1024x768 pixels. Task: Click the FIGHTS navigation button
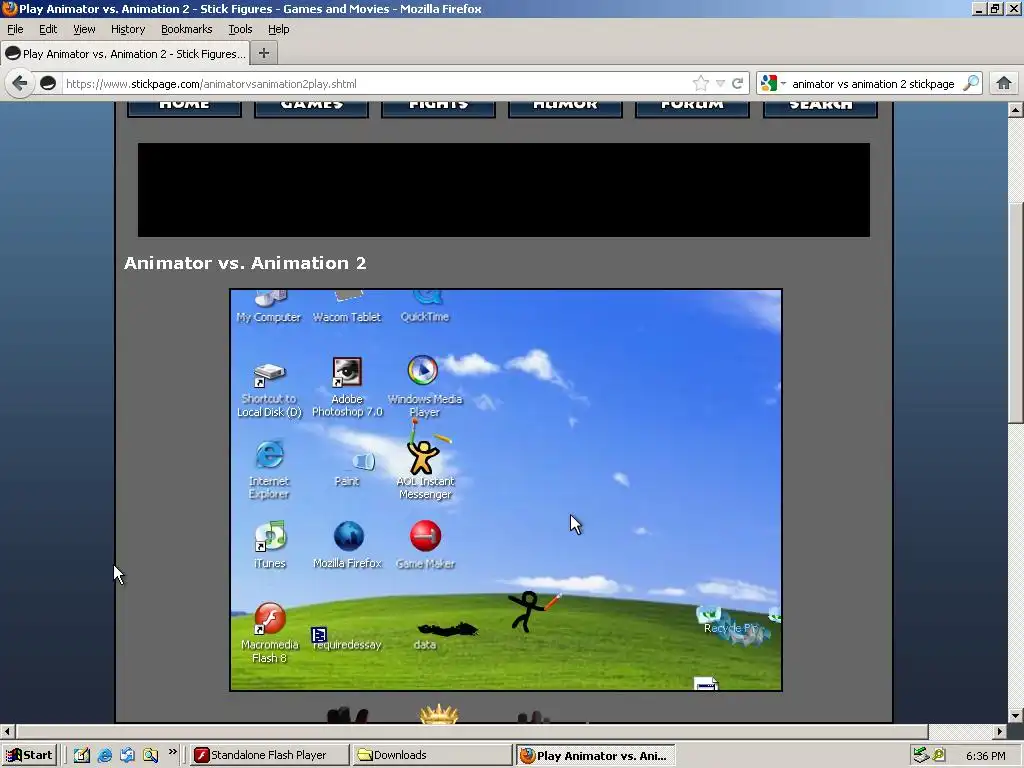click(438, 108)
